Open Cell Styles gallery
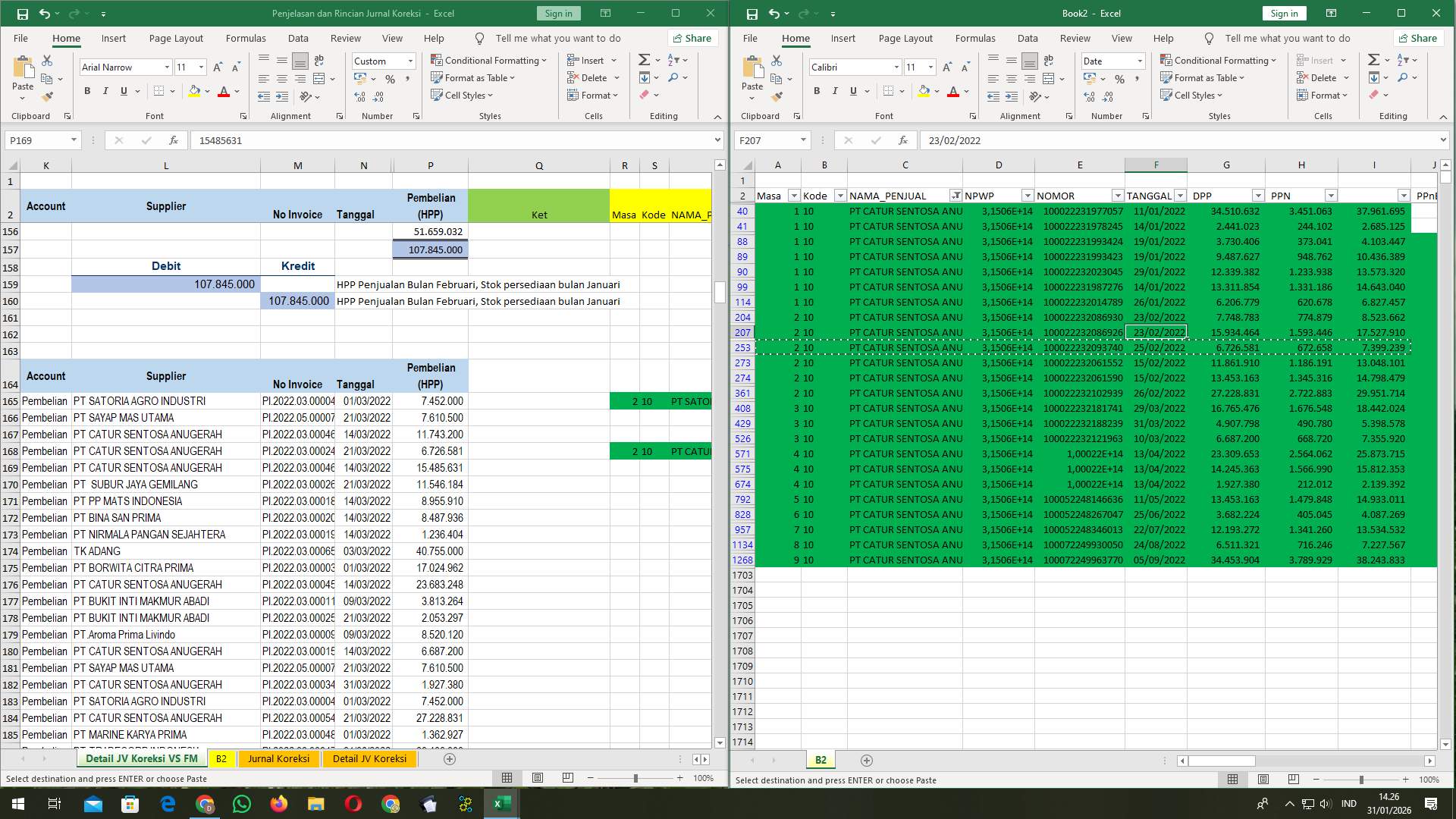 (x=462, y=95)
